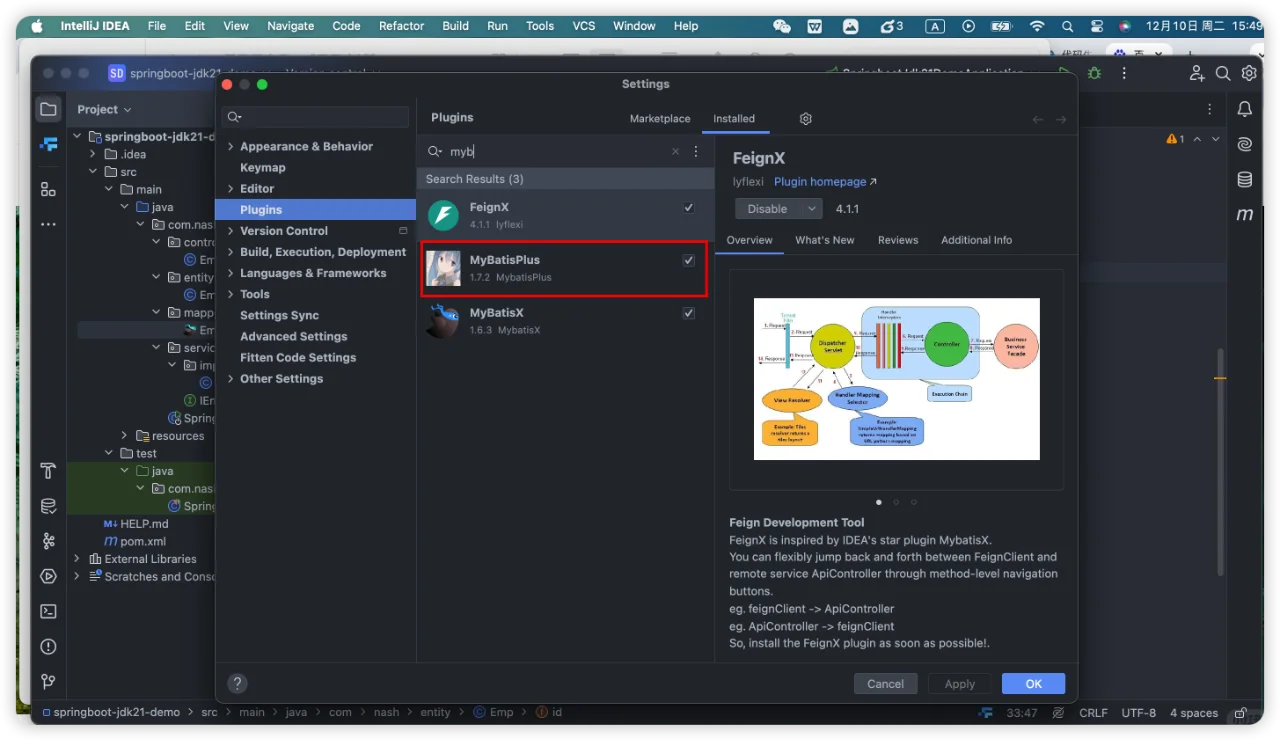The height and width of the screenshot is (740, 1280).
Task: Open the IDE settings gear in the toolbar
Action: pos(1249,73)
